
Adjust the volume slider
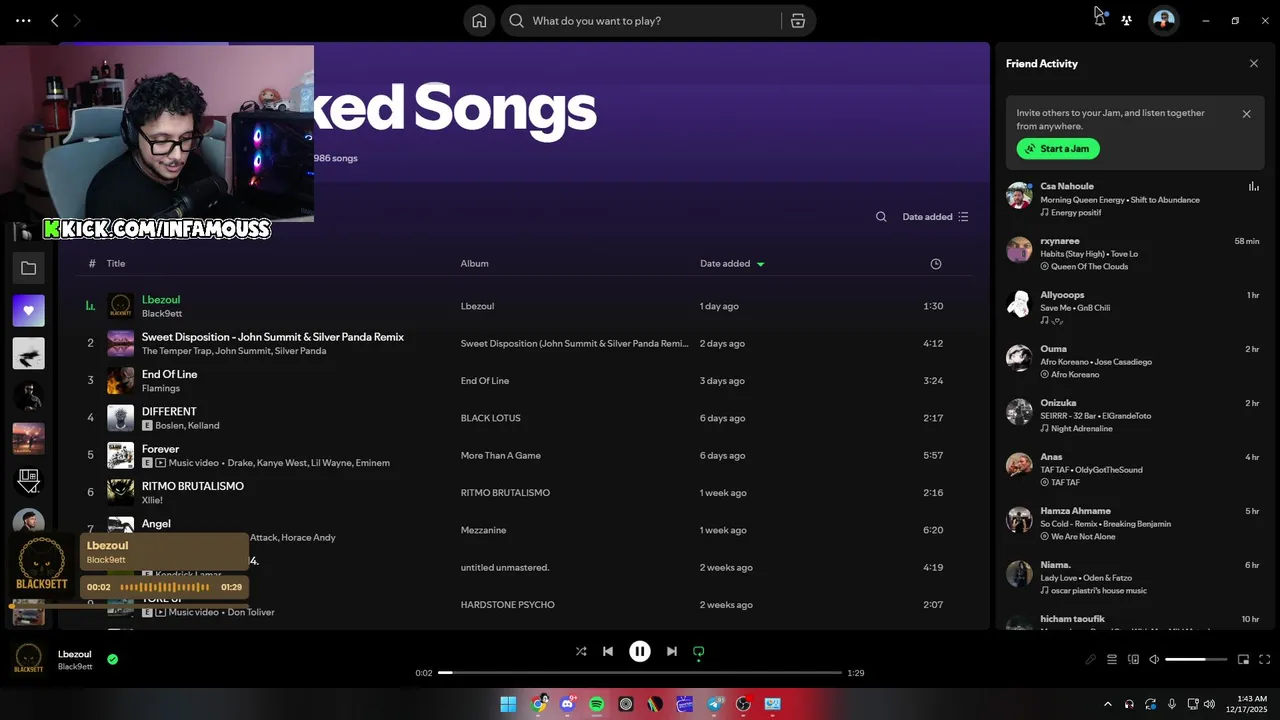1196,659
